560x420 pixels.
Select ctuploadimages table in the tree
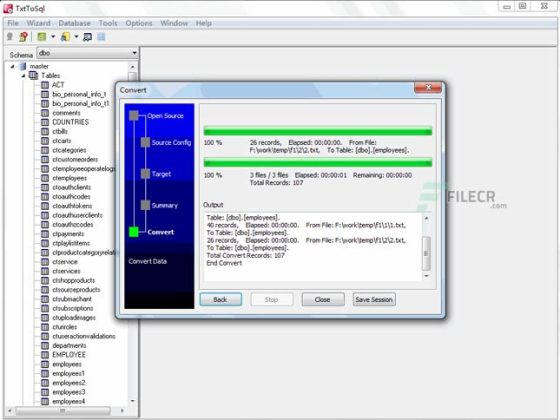(x=74, y=318)
